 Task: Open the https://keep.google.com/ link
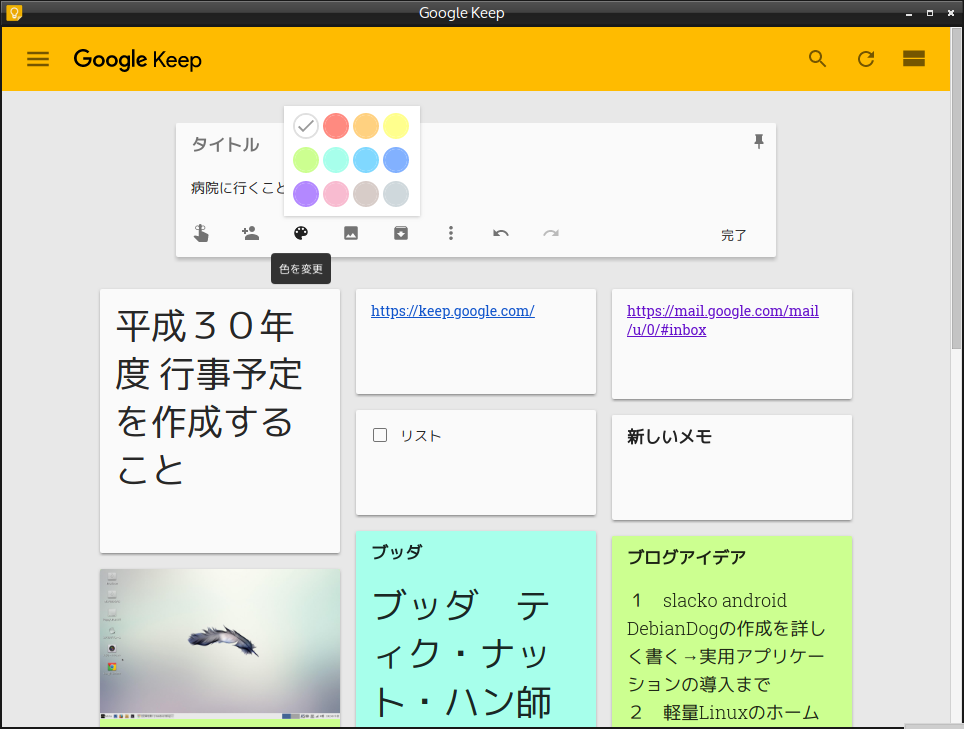(452, 310)
